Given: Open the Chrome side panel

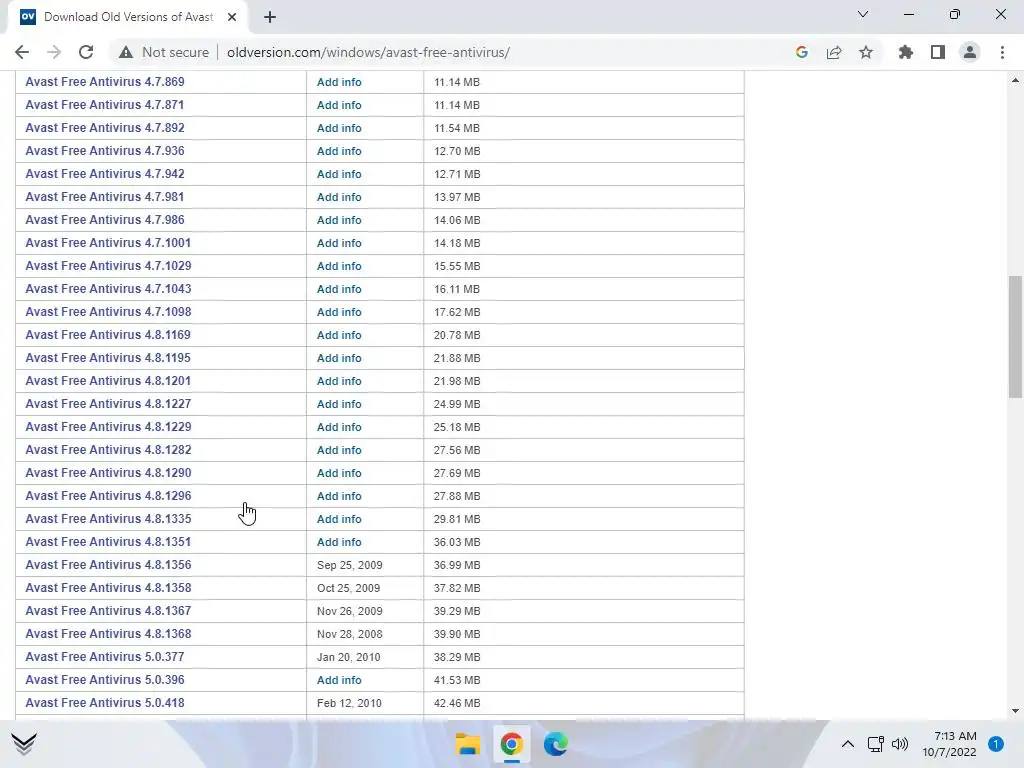Looking at the screenshot, I should [938, 52].
